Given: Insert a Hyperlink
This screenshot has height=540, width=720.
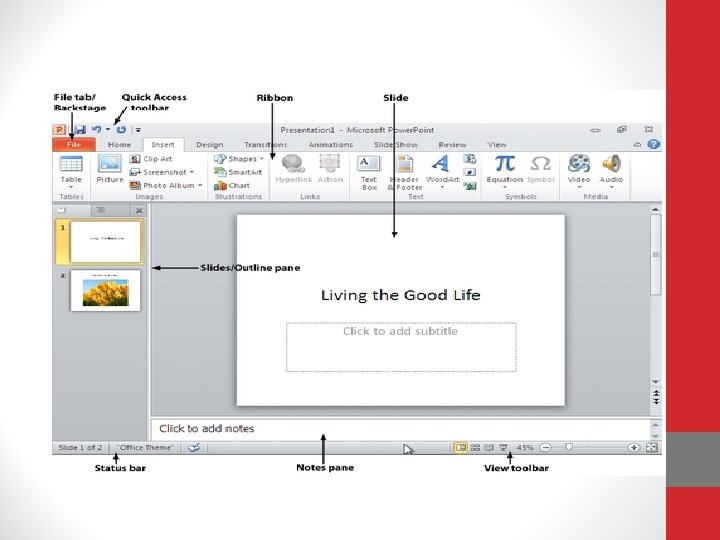Looking at the screenshot, I should point(293,169).
